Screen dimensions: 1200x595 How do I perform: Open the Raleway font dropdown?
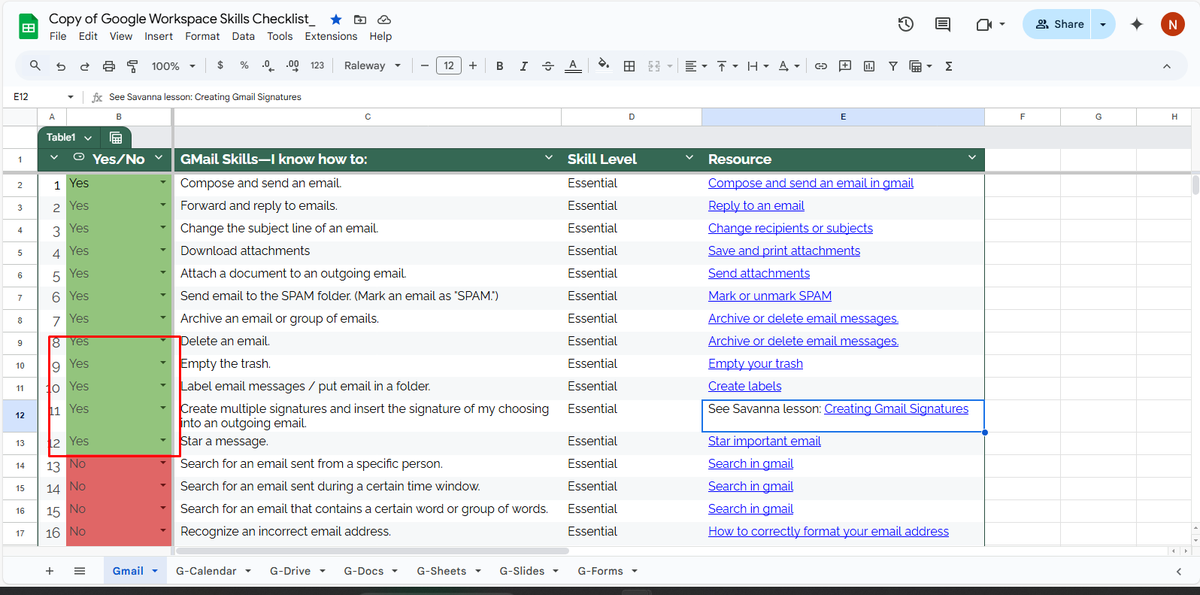point(372,66)
